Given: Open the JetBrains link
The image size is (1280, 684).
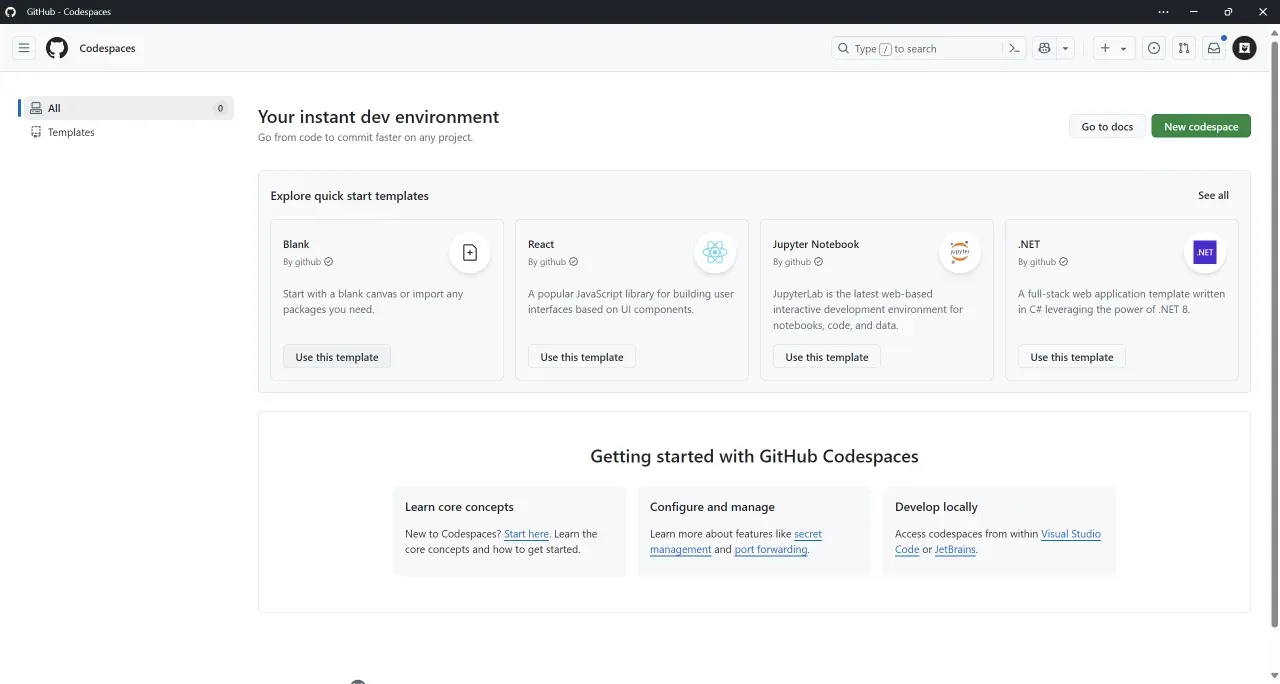Looking at the screenshot, I should pyautogui.click(x=955, y=549).
